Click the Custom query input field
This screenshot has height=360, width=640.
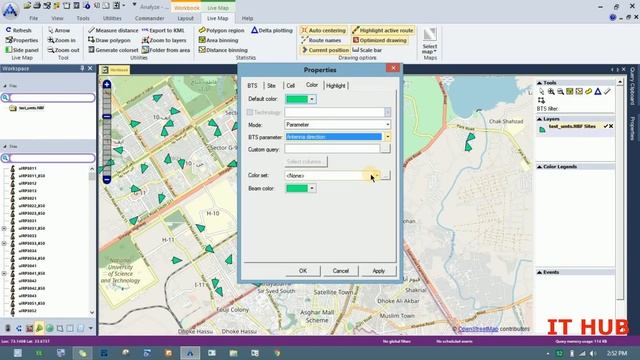(x=332, y=149)
